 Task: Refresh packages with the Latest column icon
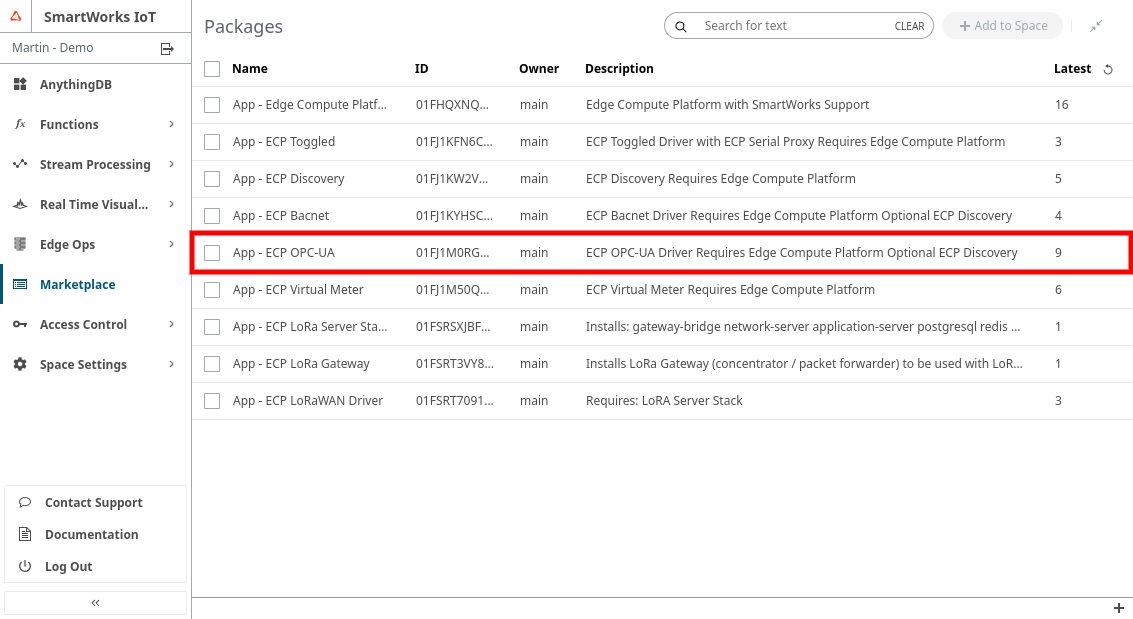(1108, 69)
